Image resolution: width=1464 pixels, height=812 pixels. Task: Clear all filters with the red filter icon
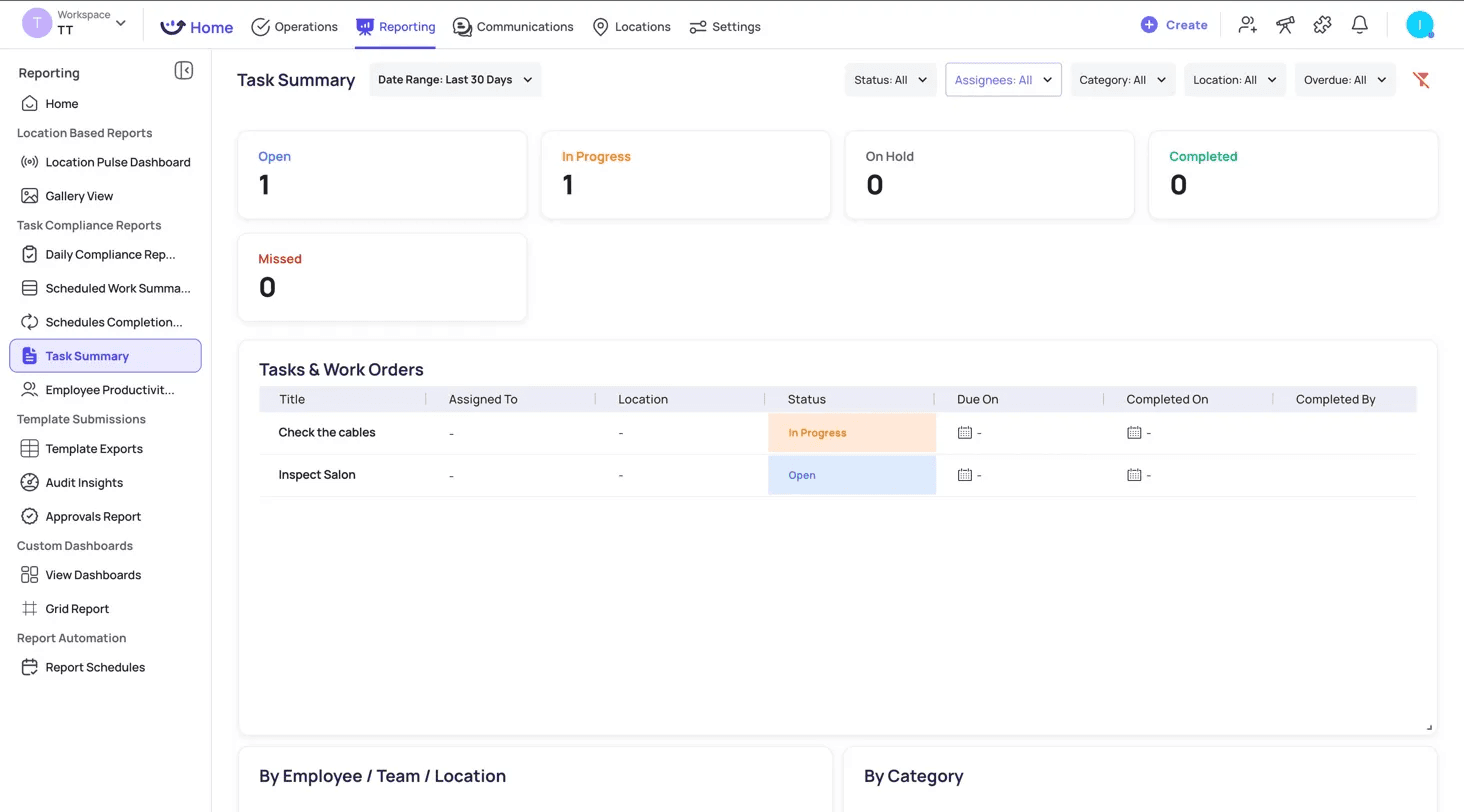click(x=1421, y=80)
